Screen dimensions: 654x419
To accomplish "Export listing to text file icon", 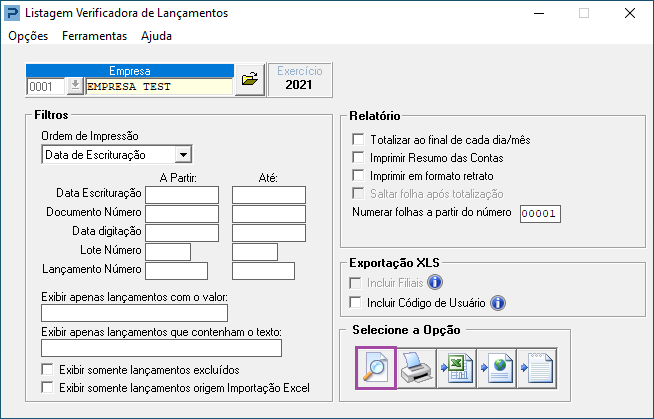I will click(537, 368).
